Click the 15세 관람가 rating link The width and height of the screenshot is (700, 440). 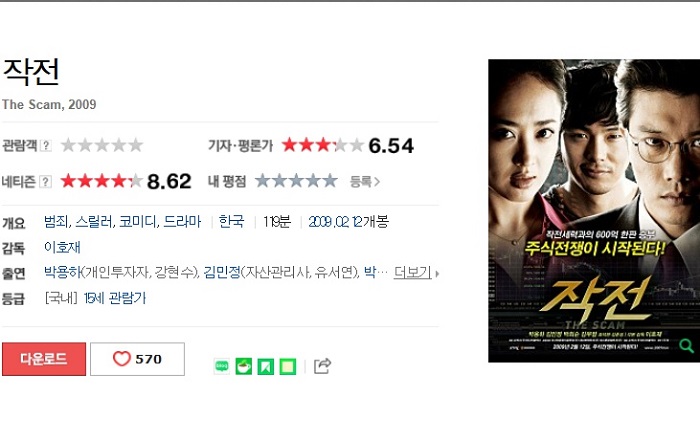pos(115,298)
